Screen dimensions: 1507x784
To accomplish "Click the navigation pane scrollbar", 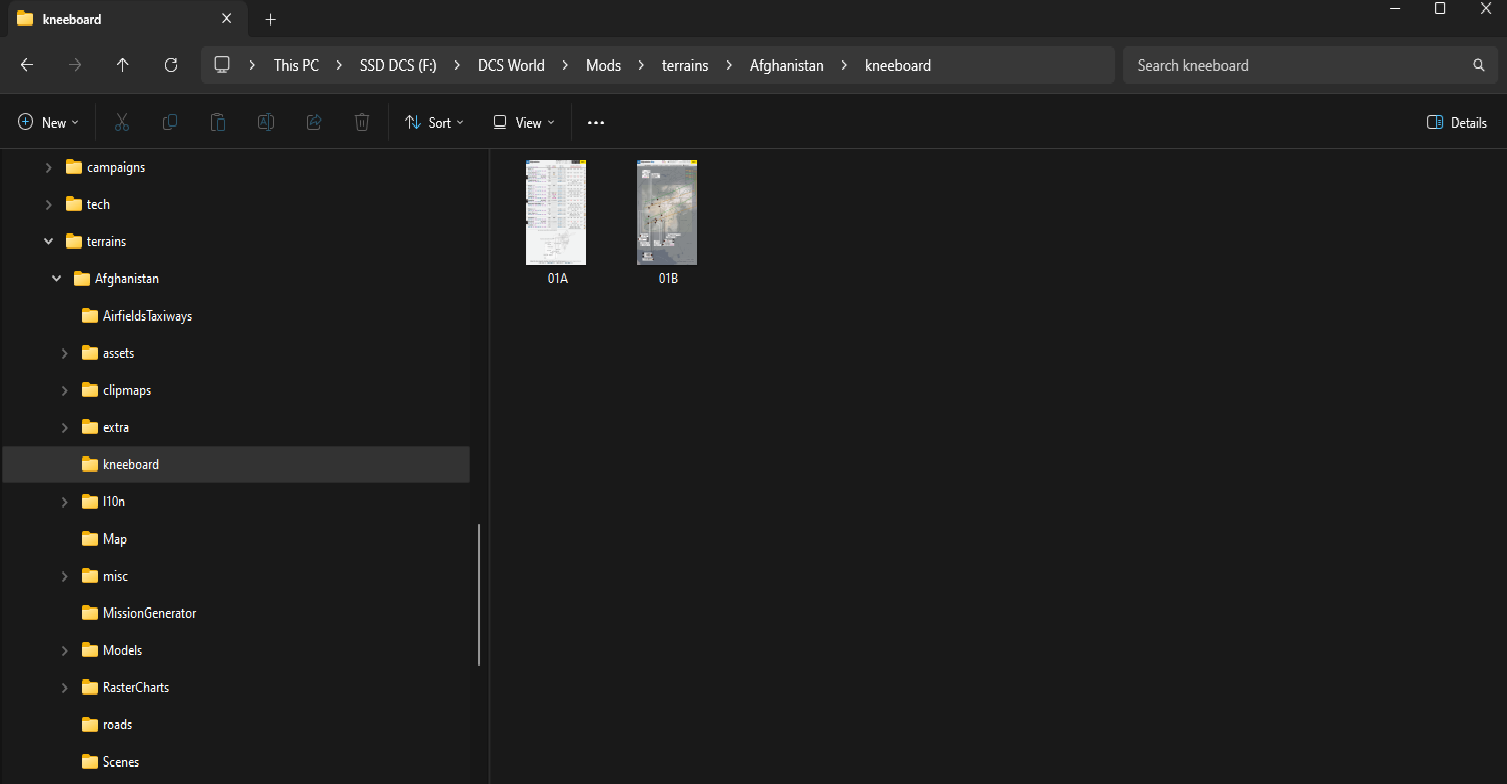I will pos(480,594).
